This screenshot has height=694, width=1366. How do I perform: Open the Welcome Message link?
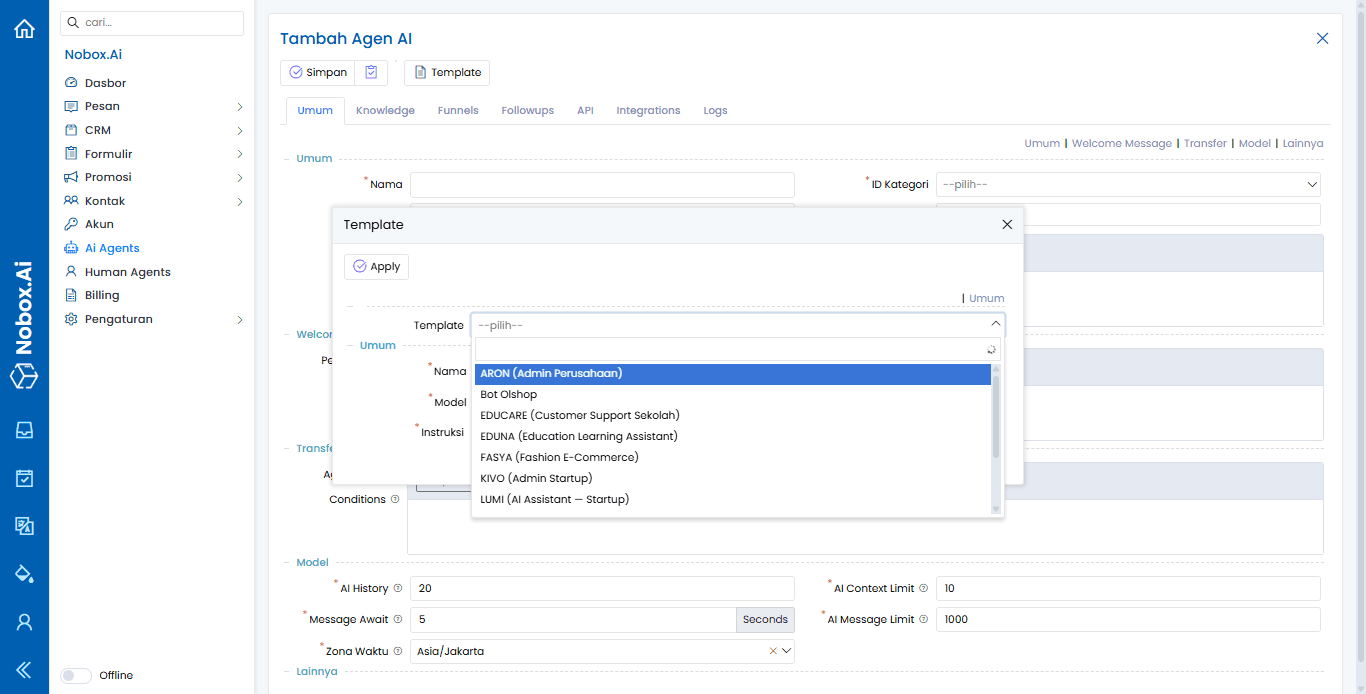click(x=1121, y=143)
